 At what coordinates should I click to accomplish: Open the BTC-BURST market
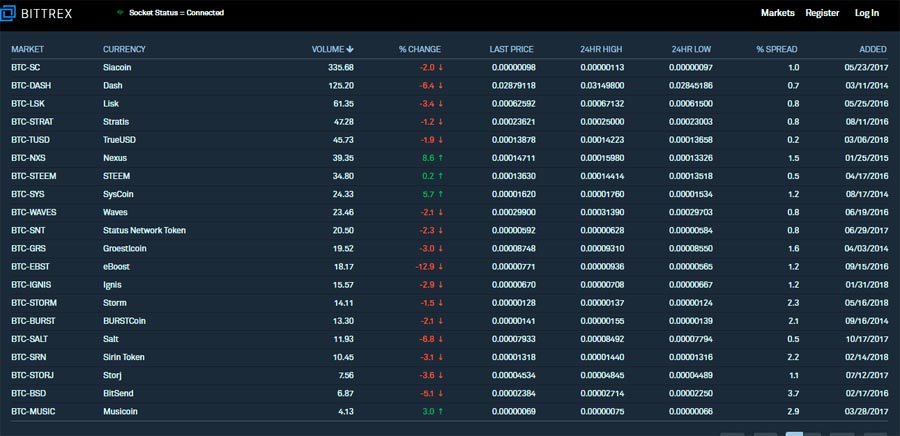(x=33, y=321)
